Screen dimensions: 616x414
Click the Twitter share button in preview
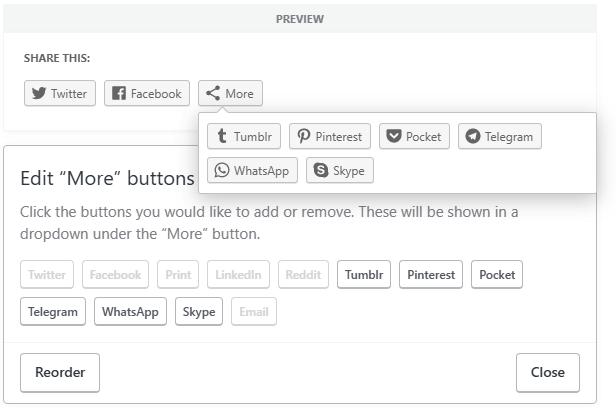60,94
